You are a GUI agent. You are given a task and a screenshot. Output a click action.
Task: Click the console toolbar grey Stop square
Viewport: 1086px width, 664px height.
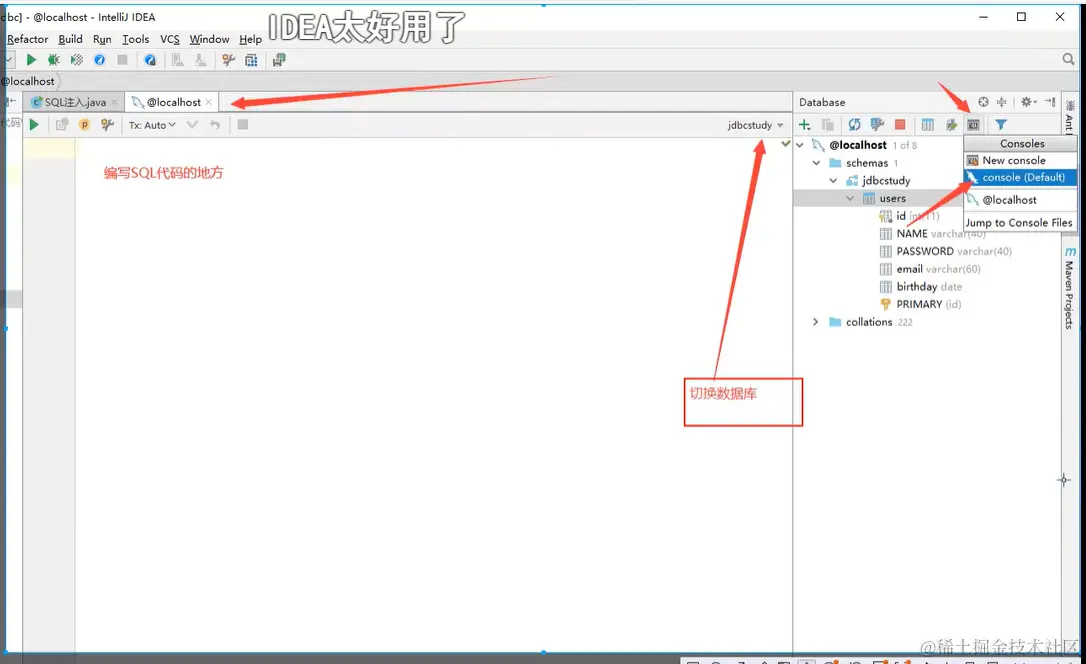[x=242, y=125]
